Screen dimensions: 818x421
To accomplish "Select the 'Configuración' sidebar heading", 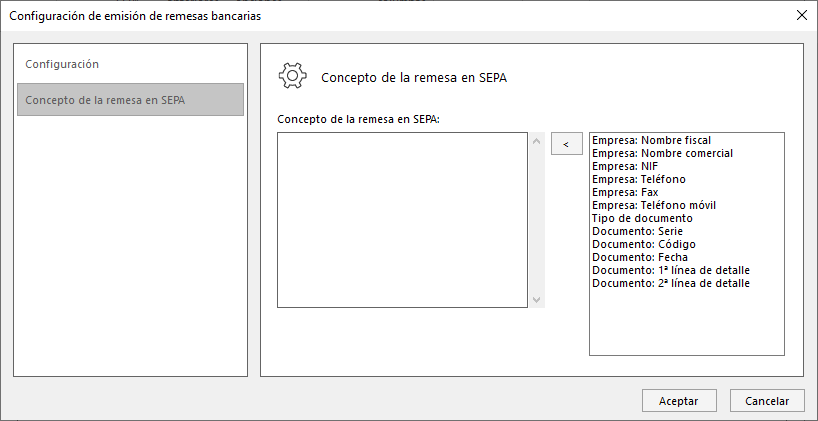I will pyautogui.click(x=62, y=64).
